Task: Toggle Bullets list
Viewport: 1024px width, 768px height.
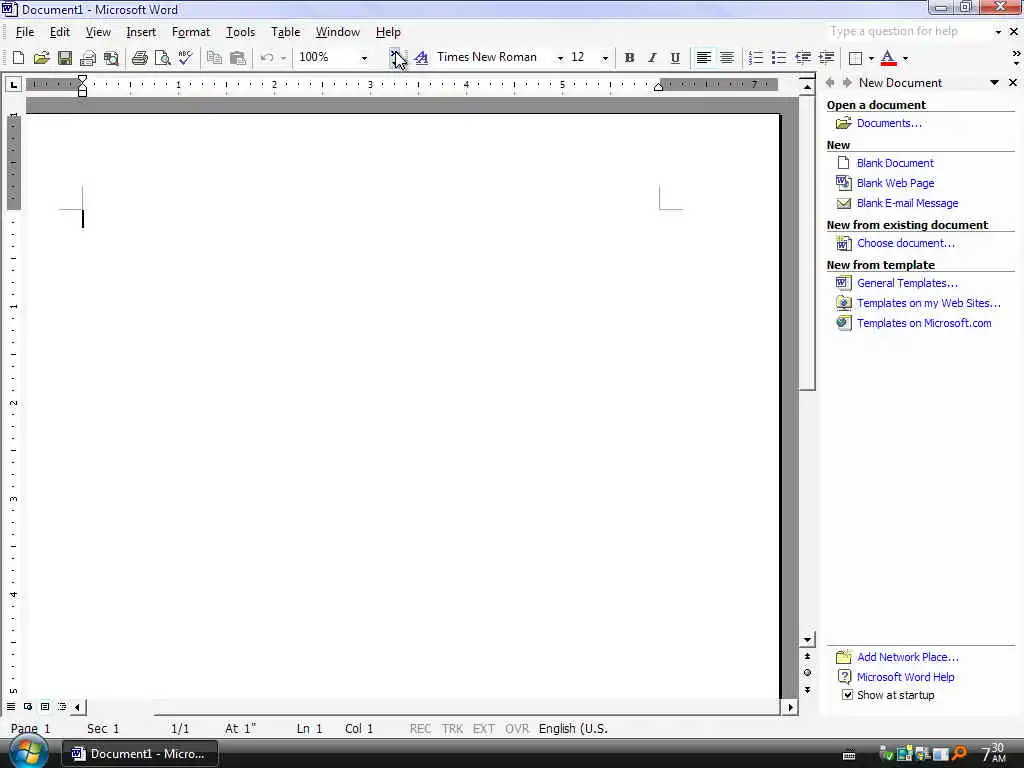Action: click(x=778, y=57)
